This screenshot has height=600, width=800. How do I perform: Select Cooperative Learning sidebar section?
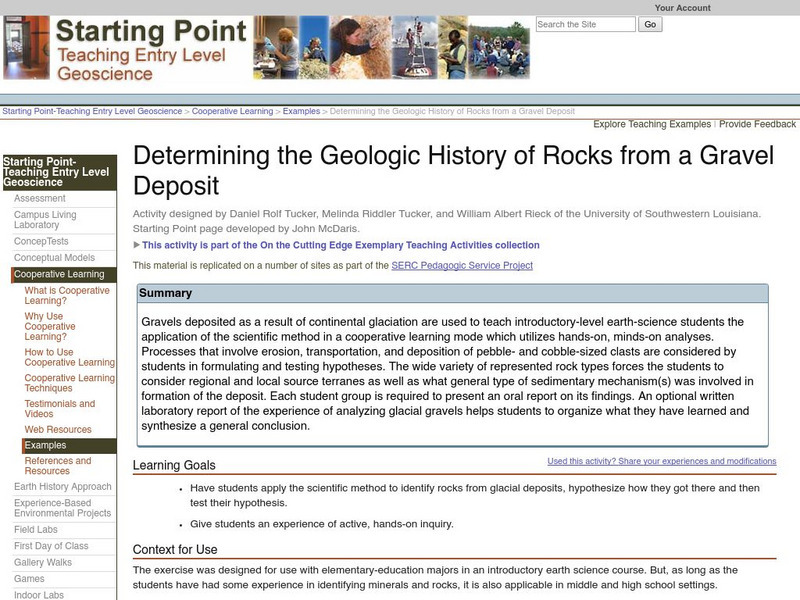(x=58, y=274)
